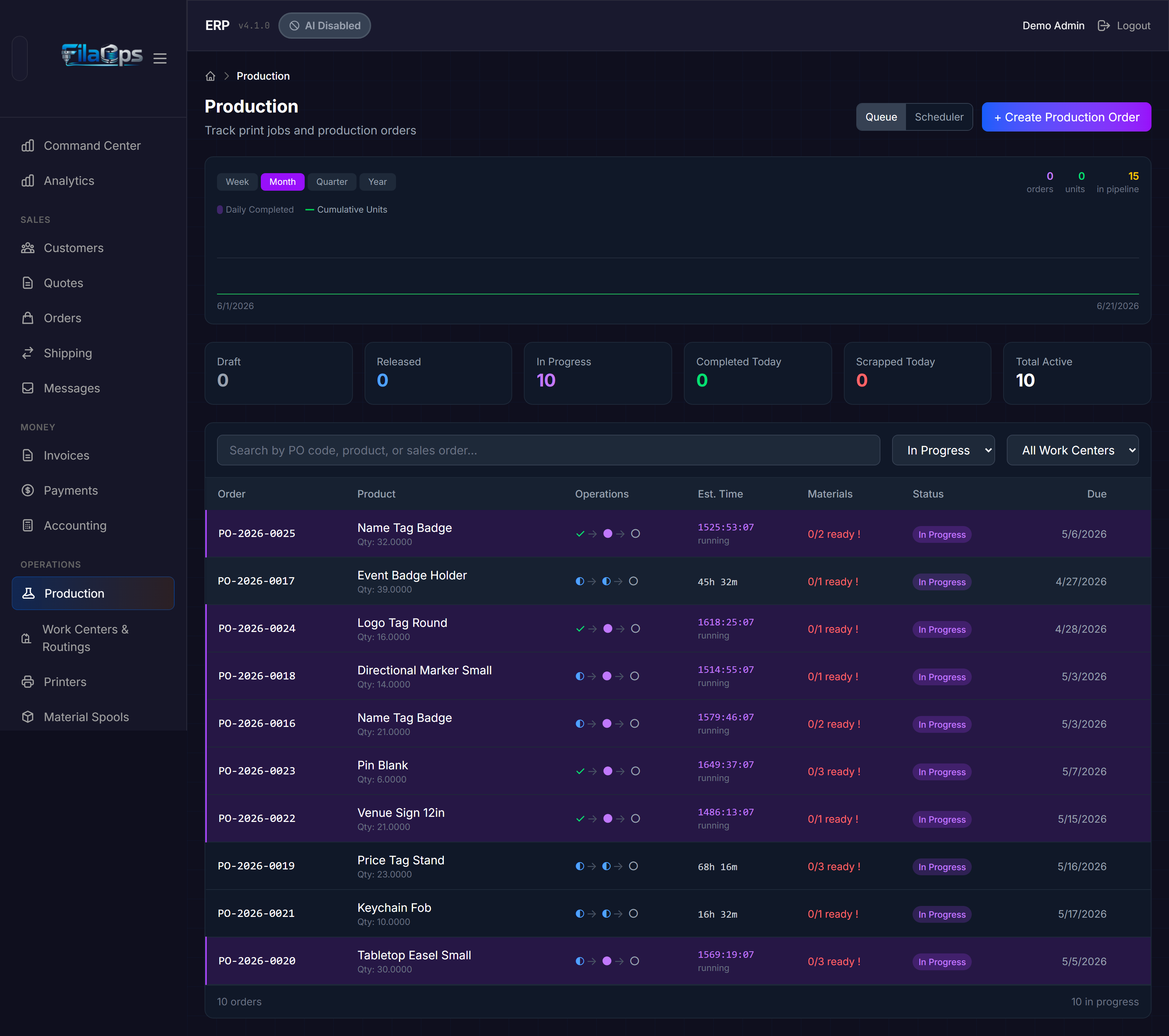Toggle the hamburger sidebar menu icon
This screenshot has height=1036, width=1169.
(x=160, y=58)
